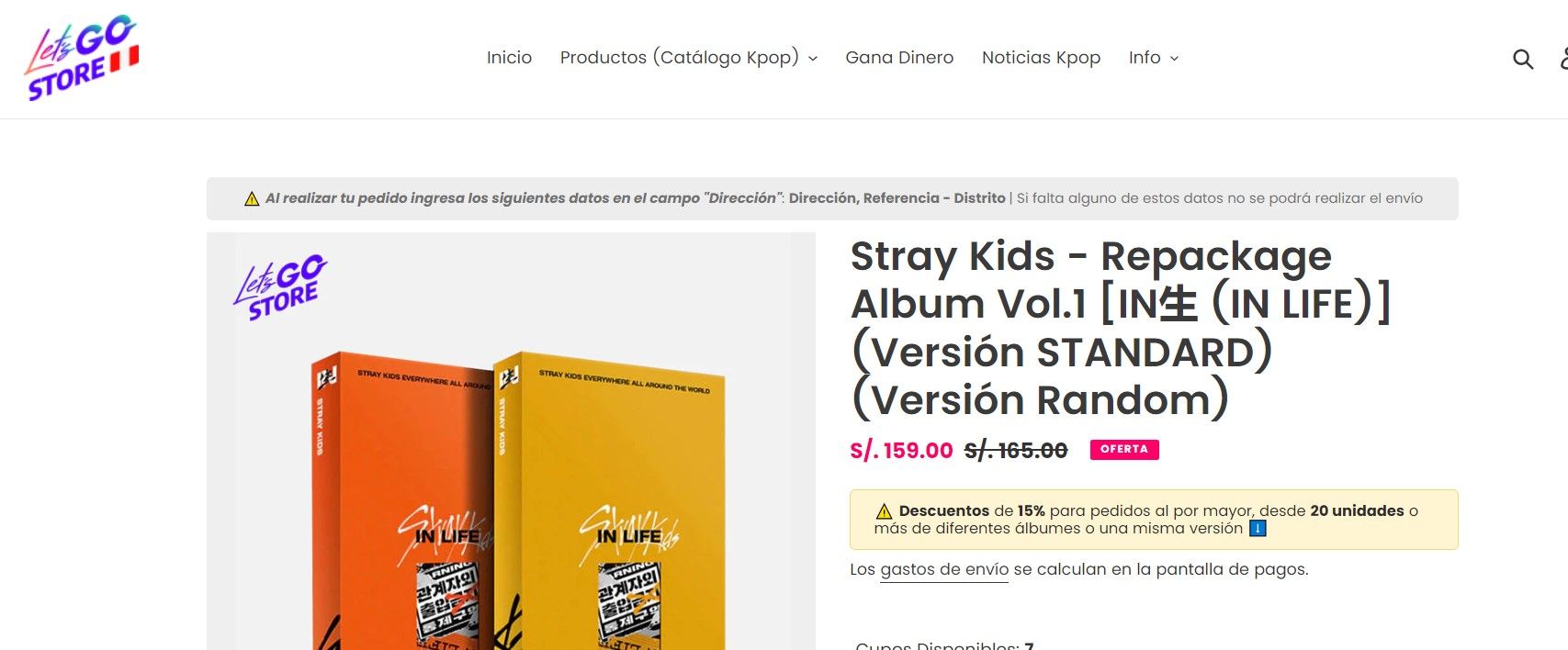
Task: Open Noticias Kpop section
Action: tap(1041, 58)
